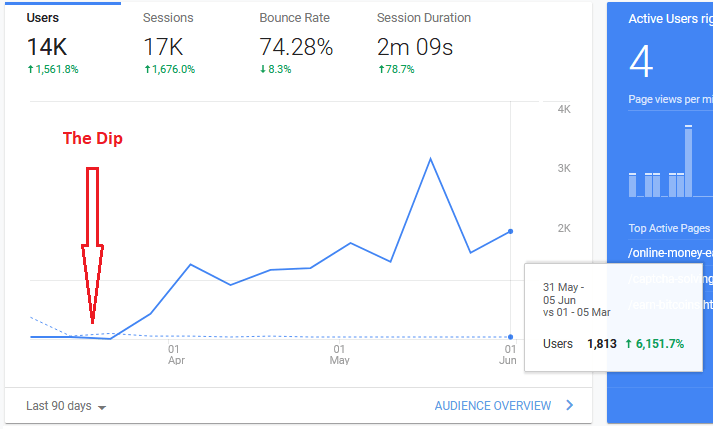The width and height of the screenshot is (713, 429).
Task: Click the 01 May axis label
Action: pyautogui.click(x=339, y=355)
